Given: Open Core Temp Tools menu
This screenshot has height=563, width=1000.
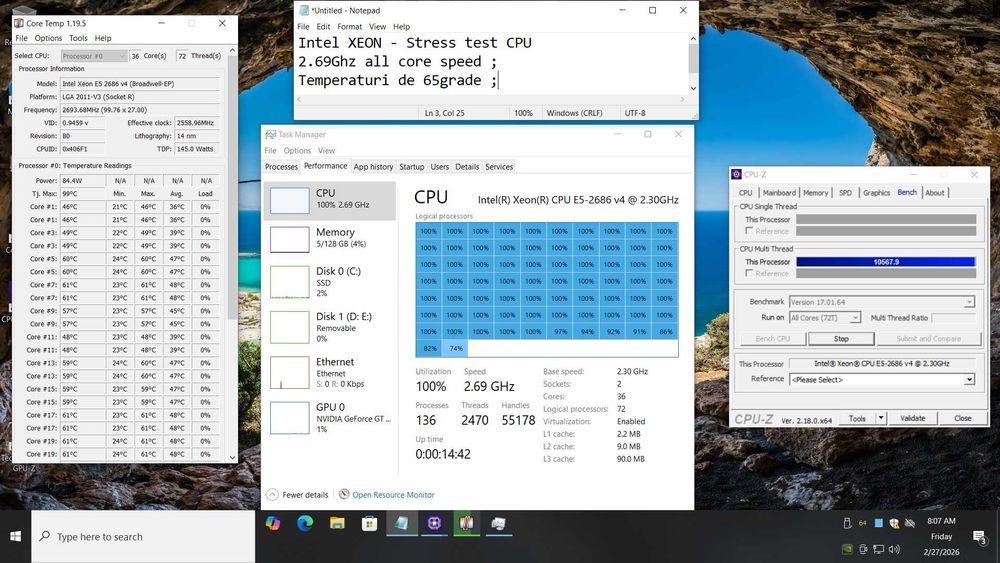Looking at the screenshot, I should point(78,38).
